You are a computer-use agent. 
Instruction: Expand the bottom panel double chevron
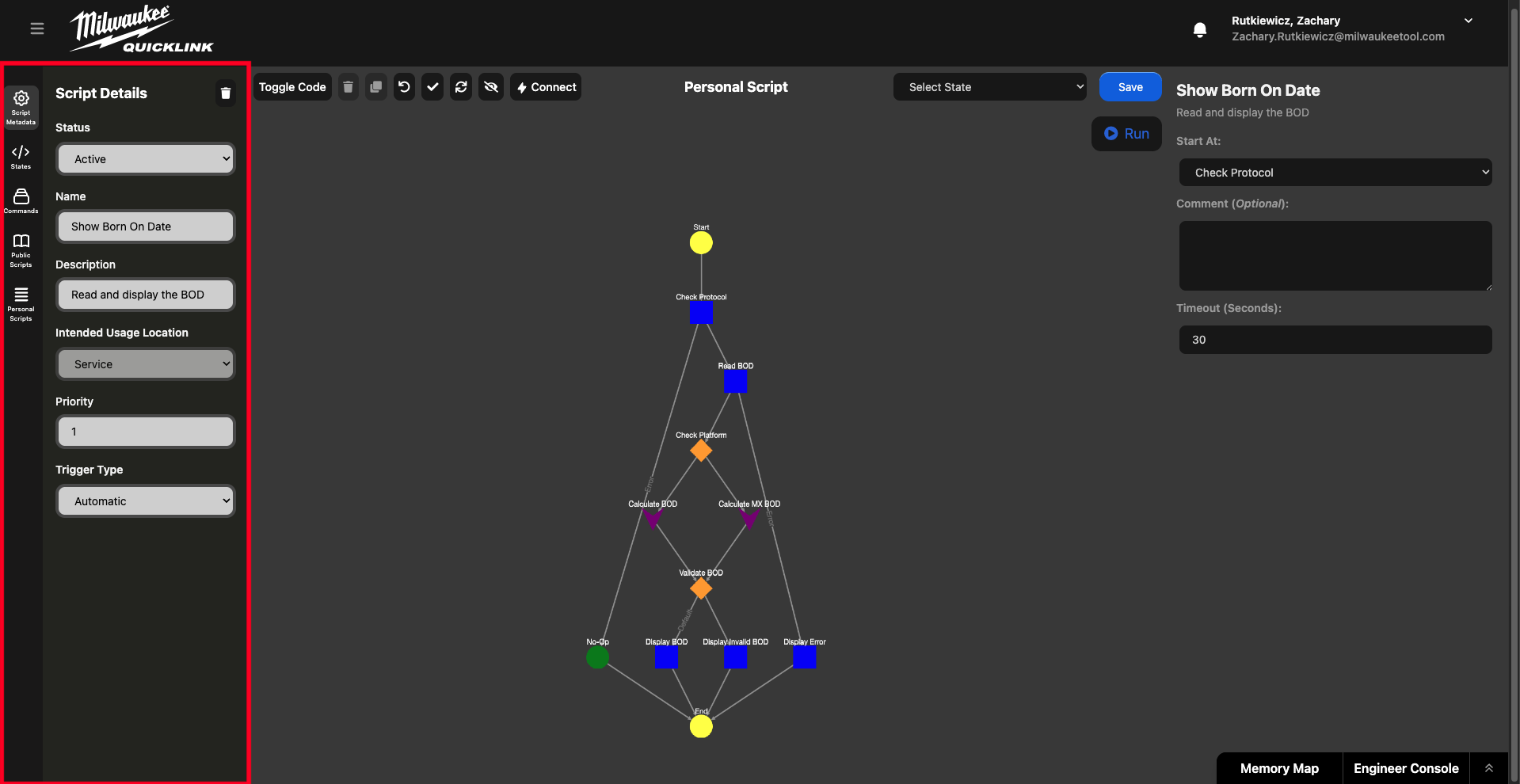click(1489, 768)
